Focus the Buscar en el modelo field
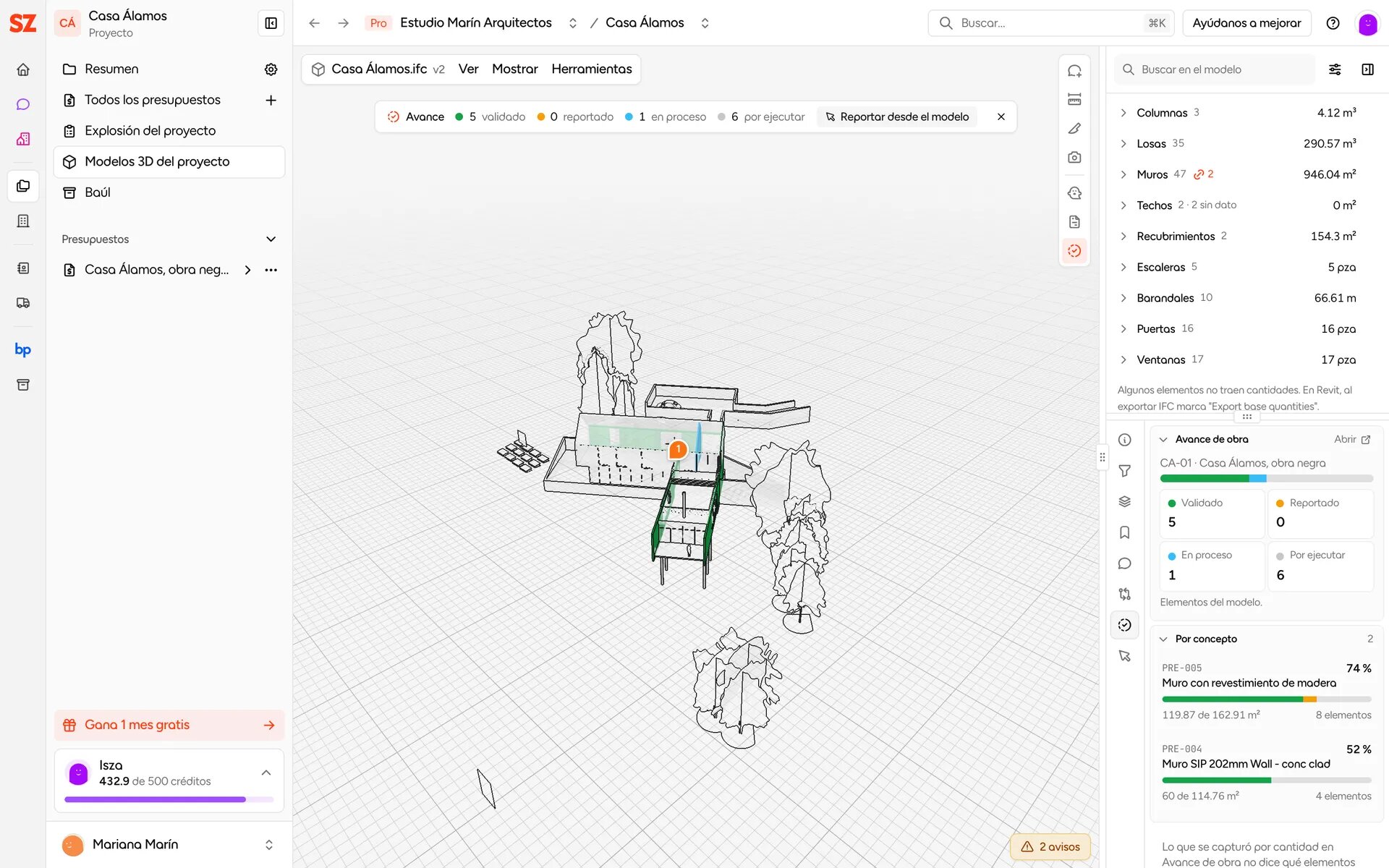1389x868 pixels. (x=1215, y=69)
